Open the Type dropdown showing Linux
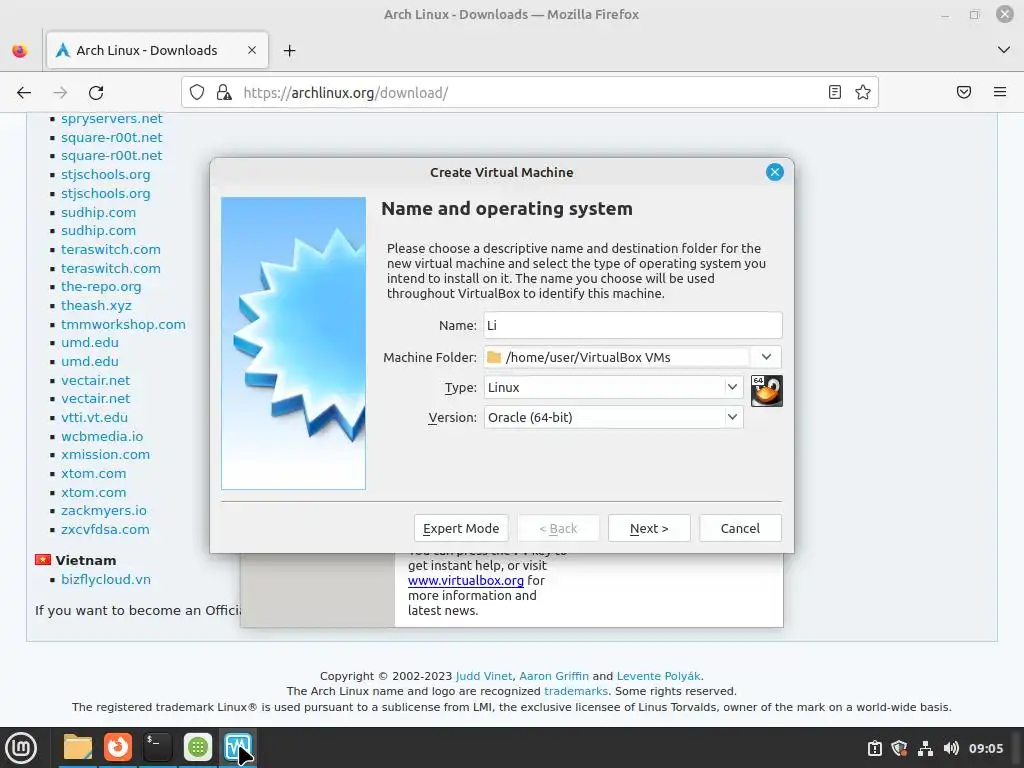The width and height of the screenshot is (1024, 768). click(x=613, y=387)
